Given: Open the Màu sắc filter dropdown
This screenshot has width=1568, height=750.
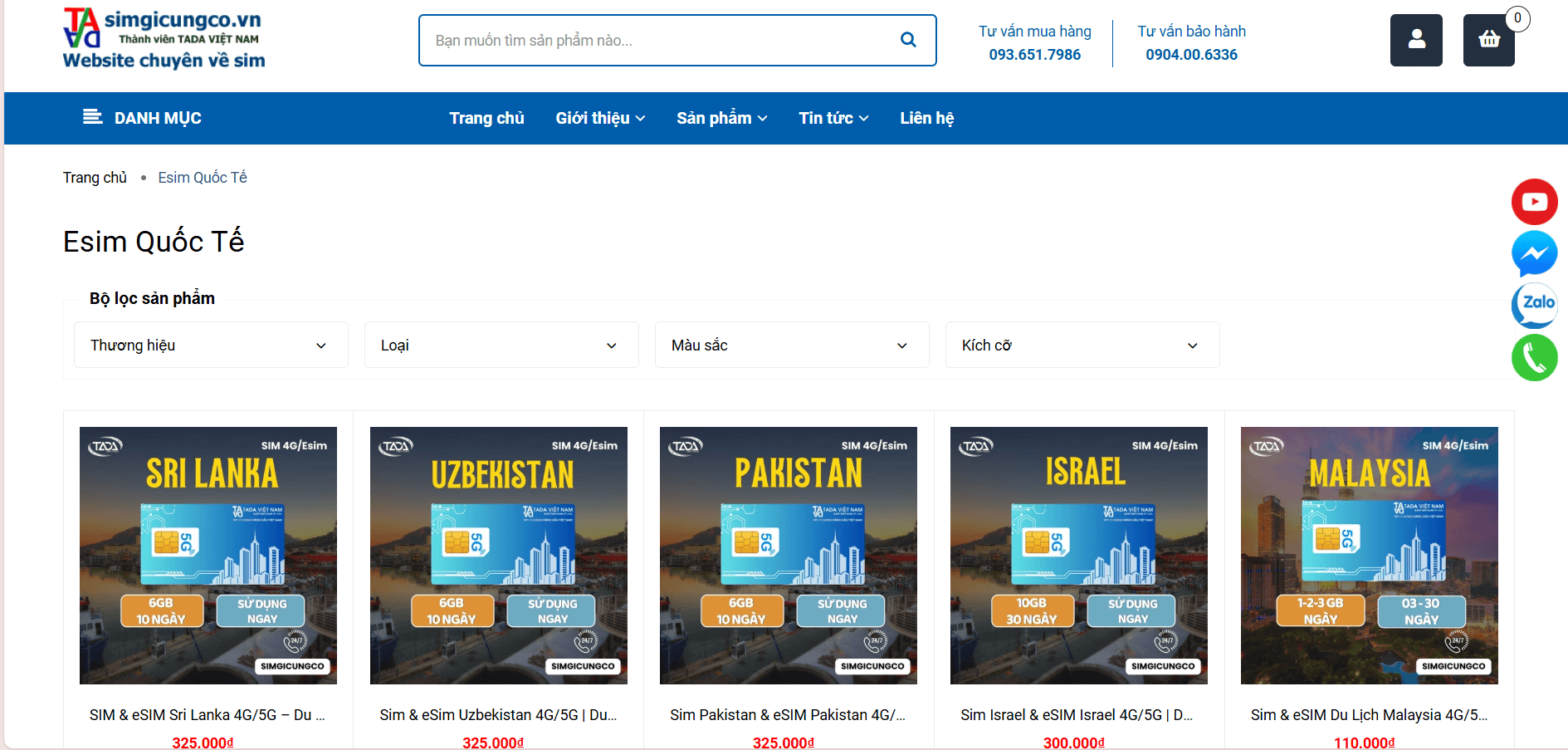Looking at the screenshot, I should point(792,345).
